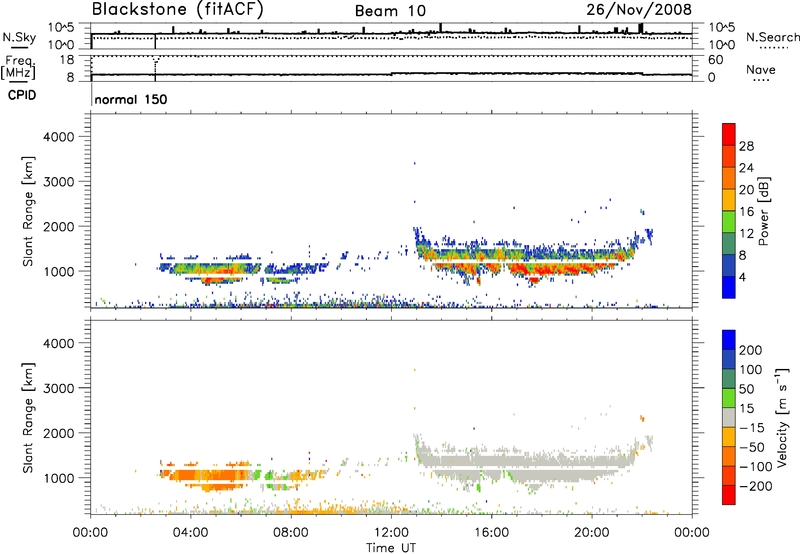This screenshot has width=800, height=554.
Task: Click the blue bottom of the power colorbar
Action: [x=729, y=287]
